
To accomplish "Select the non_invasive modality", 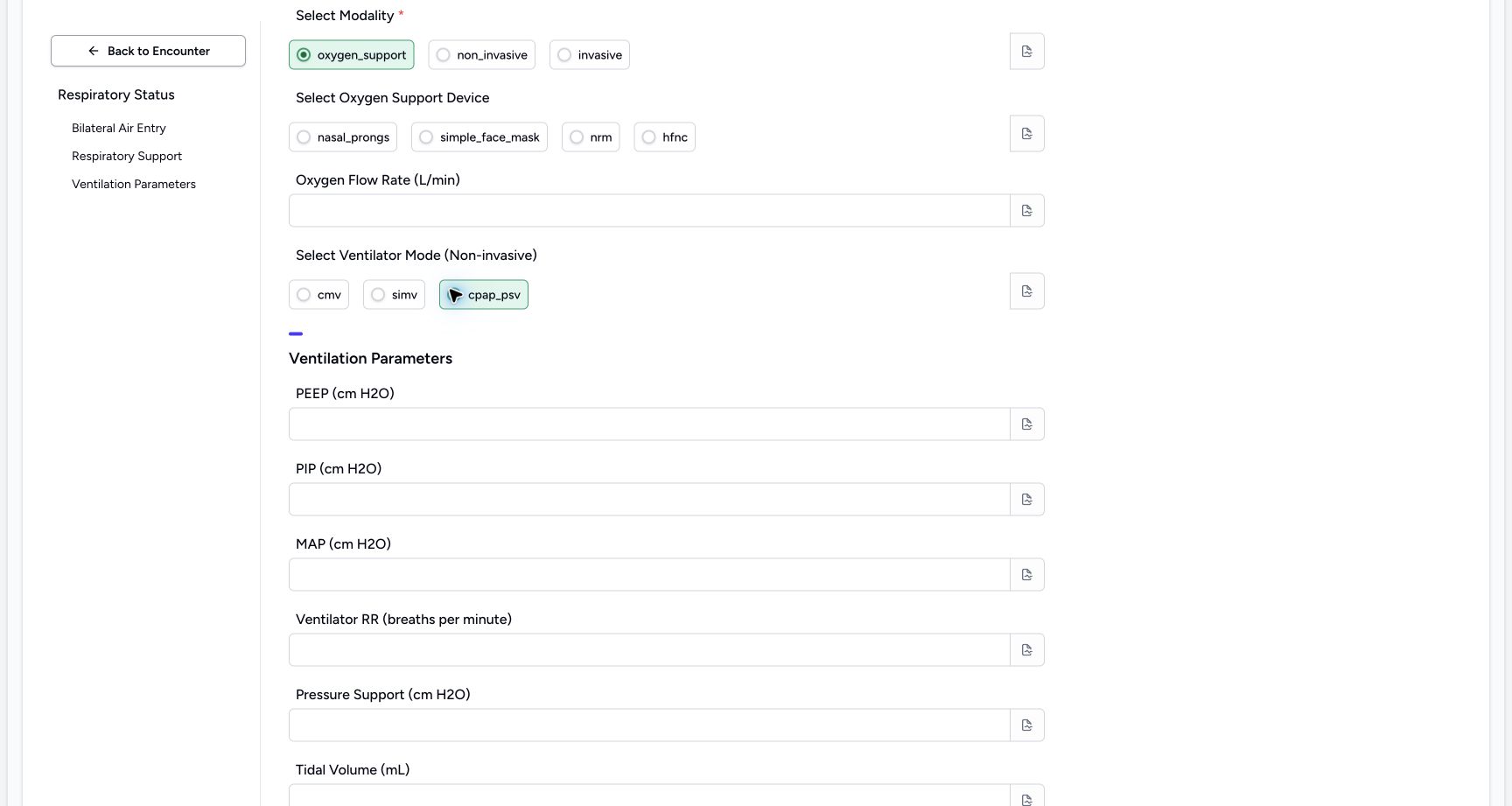I will (482, 55).
